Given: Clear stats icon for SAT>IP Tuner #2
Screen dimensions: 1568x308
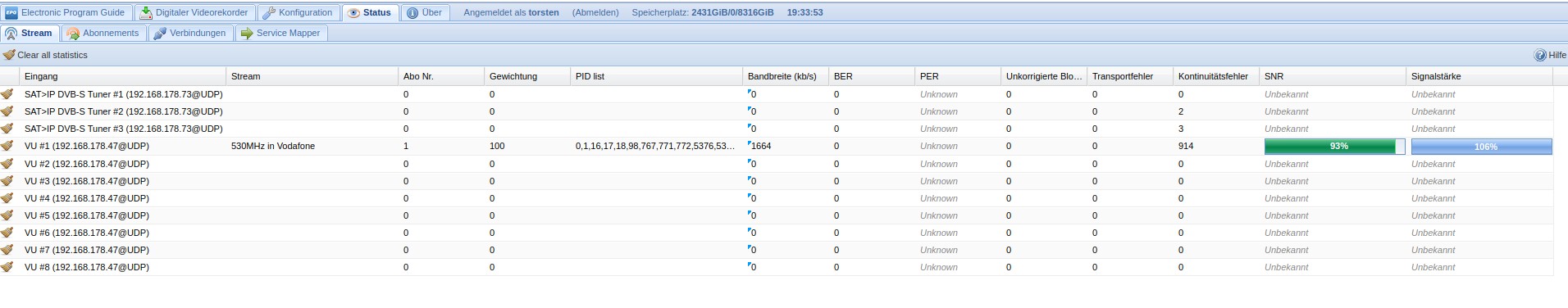Looking at the screenshot, I should tap(7, 111).
